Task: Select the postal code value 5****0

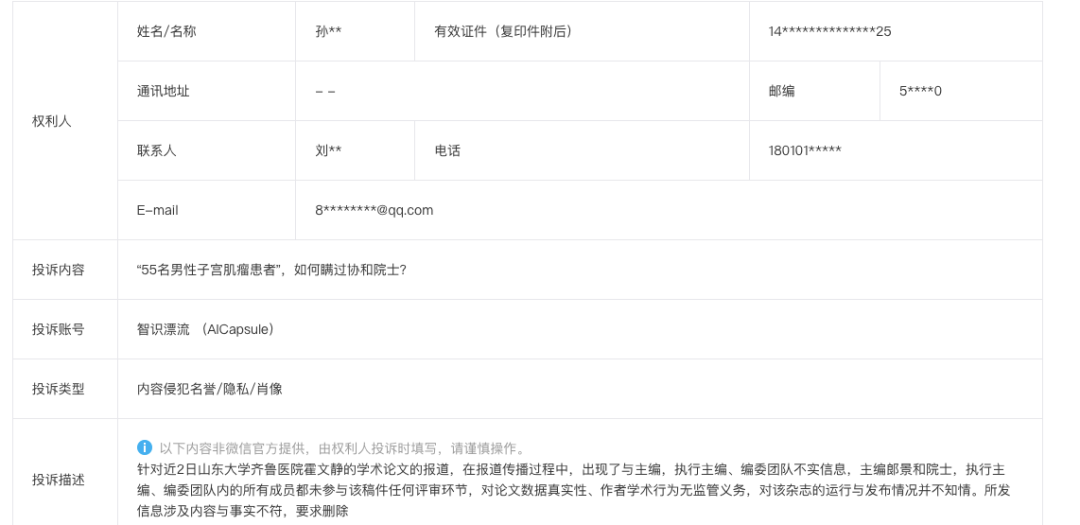Action: tap(920, 91)
